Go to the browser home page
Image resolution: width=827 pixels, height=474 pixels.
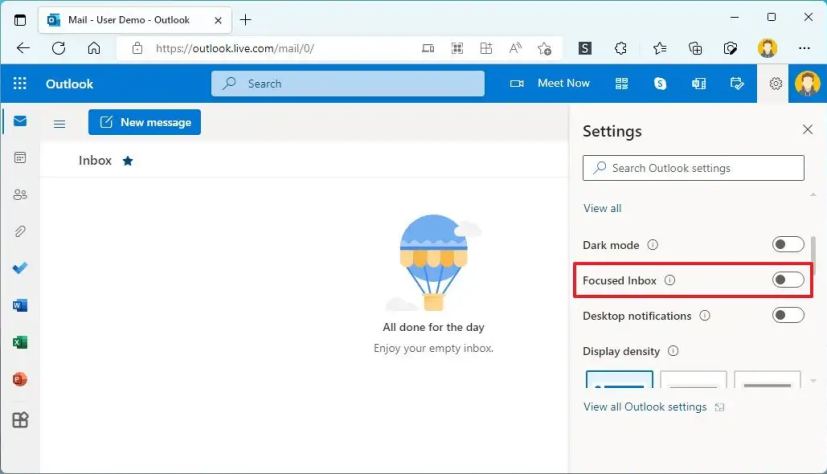(94, 49)
